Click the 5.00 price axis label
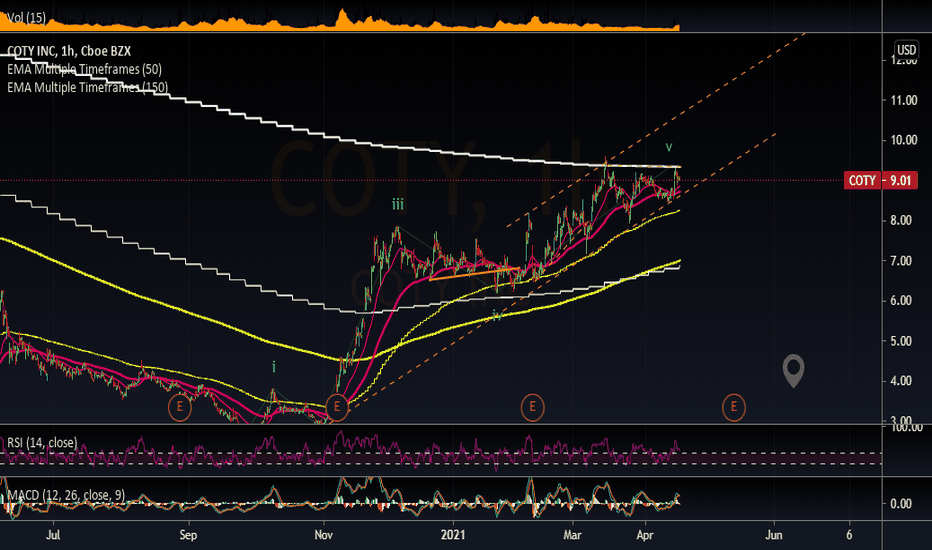 click(901, 341)
